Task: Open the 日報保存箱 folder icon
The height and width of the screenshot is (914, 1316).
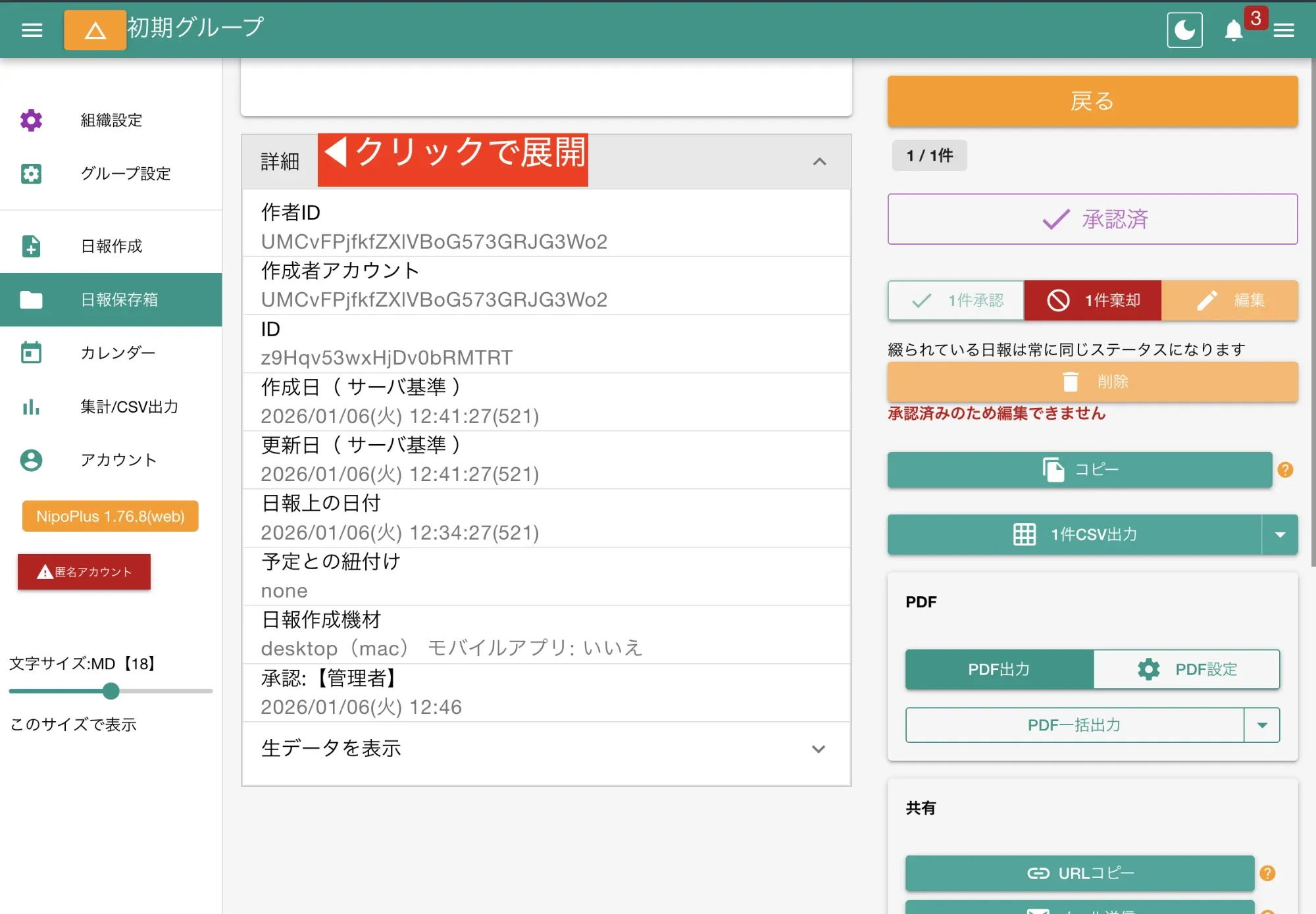Action: 30,299
